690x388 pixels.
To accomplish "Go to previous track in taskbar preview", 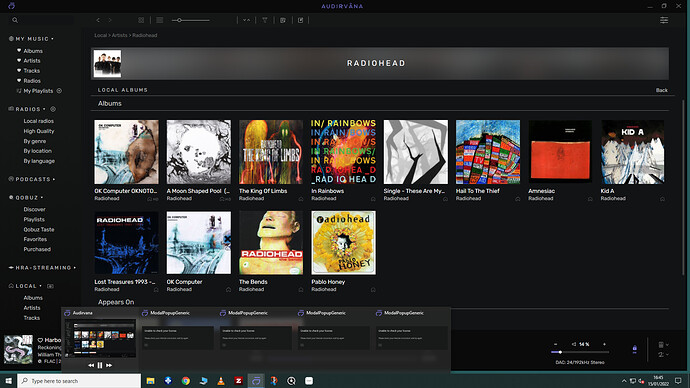I will coord(91,365).
